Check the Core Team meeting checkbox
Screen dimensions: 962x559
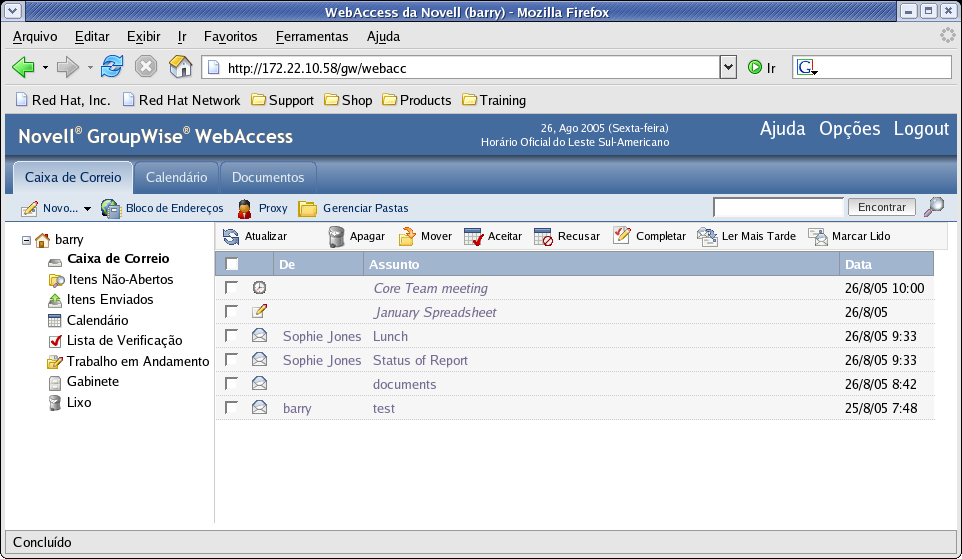coord(231,287)
